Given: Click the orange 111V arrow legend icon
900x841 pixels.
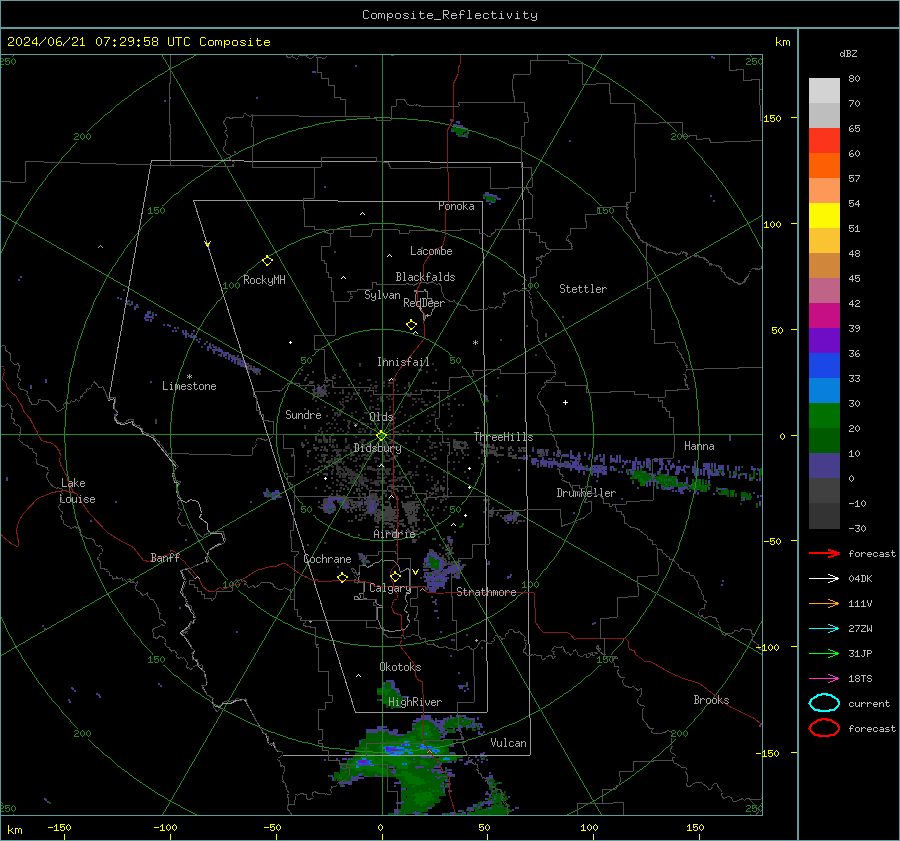Looking at the screenshot, I should click(x=824, y=603).
